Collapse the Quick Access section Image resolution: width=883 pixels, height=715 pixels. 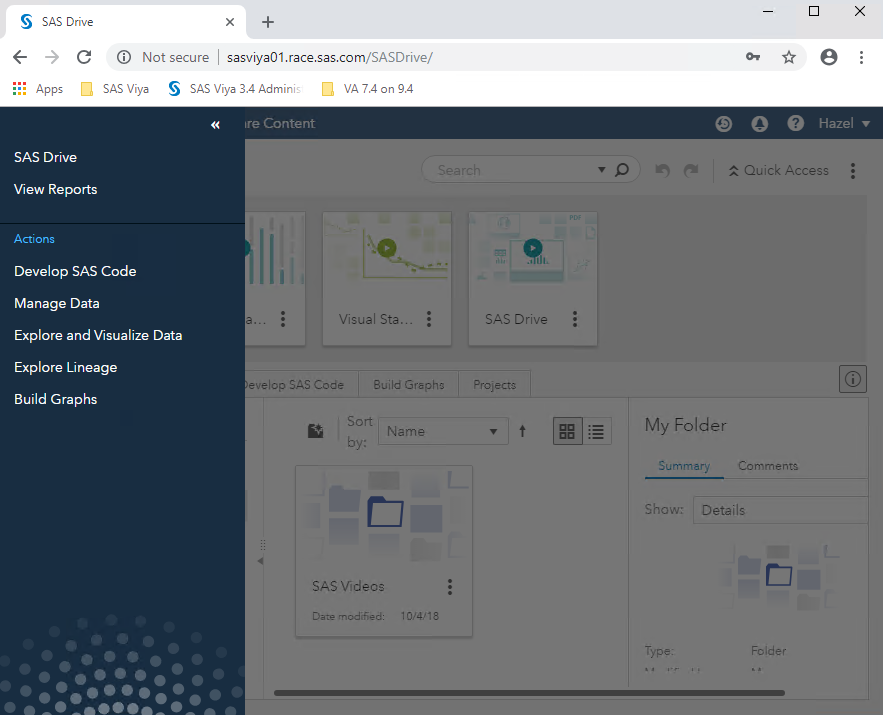pyautogui.click(x=779, y=170)
